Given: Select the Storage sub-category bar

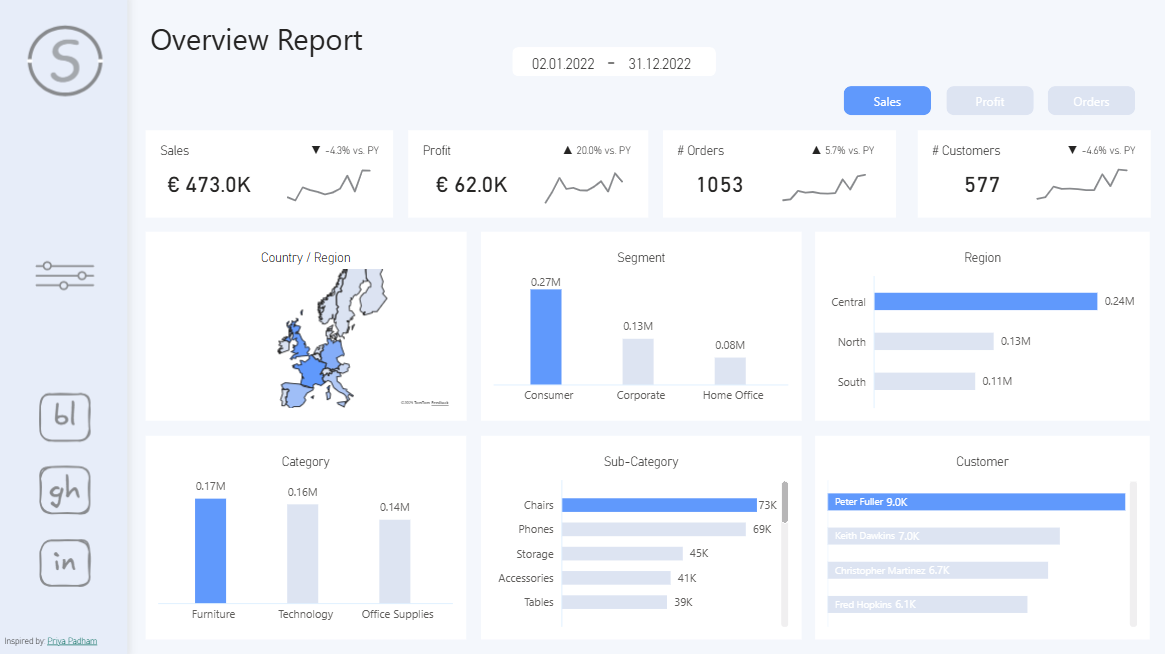Looking at the screenshot, I should click(623, 554).
